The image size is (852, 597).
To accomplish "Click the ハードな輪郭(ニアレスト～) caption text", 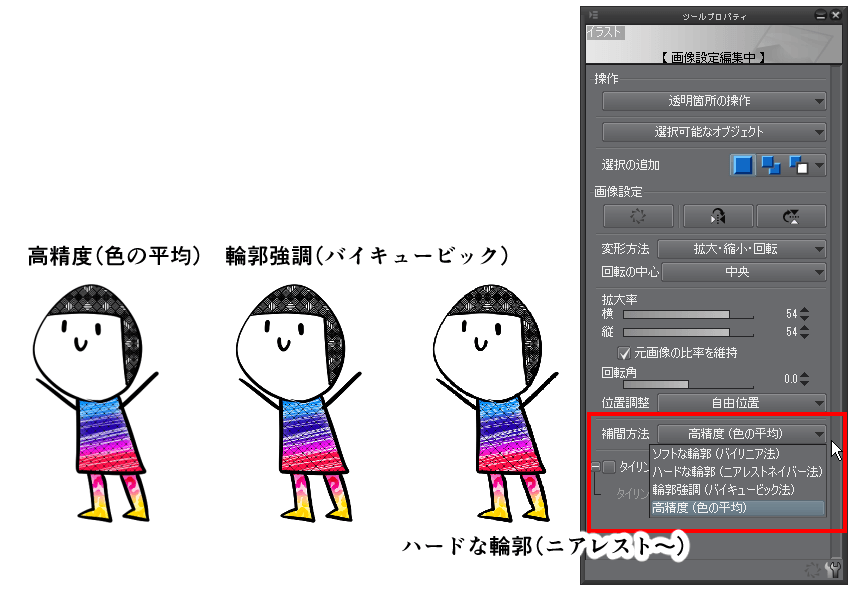I will pos(545,546).
